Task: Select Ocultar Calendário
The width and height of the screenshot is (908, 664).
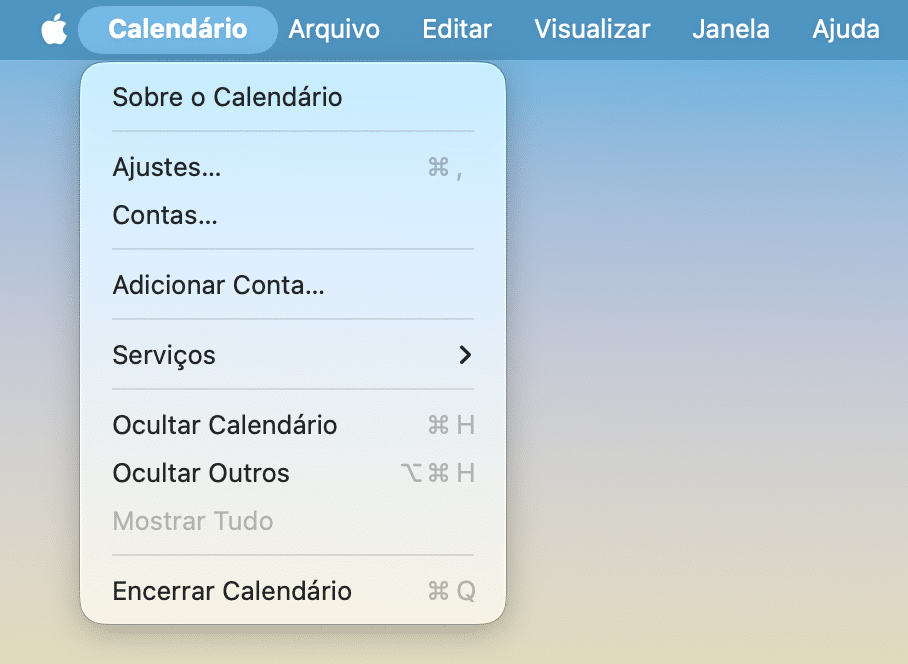Action: [x=224, y=425]
